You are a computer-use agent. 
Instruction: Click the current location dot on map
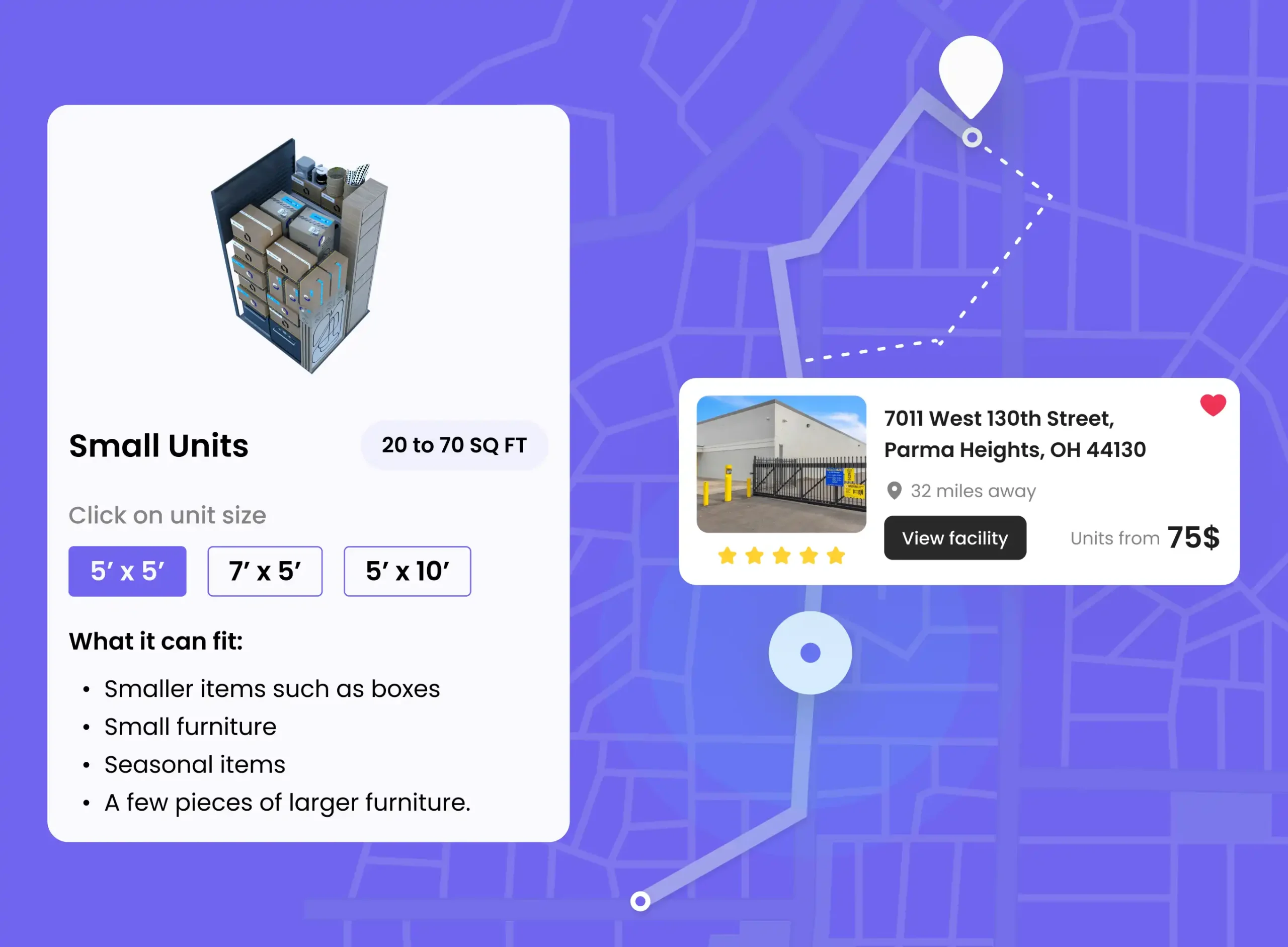[810, 653]
